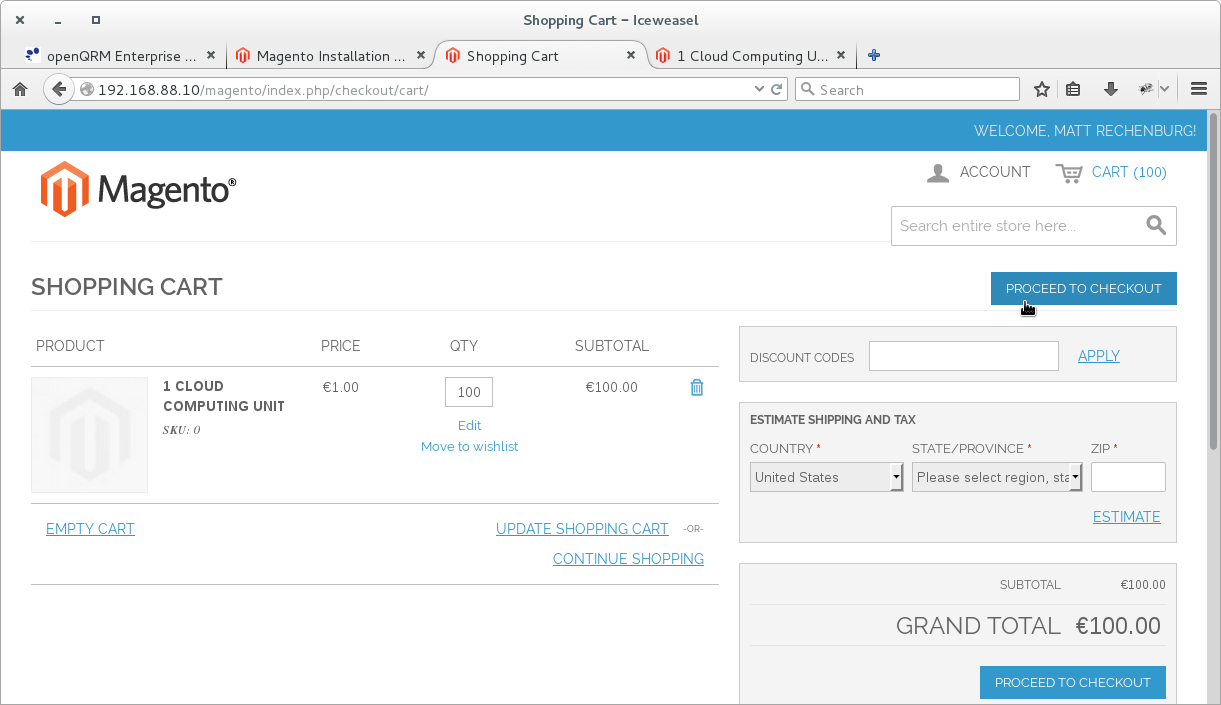Click the Account person icon
This screenshot has width=1221, height=705.
tap(938, 173)
